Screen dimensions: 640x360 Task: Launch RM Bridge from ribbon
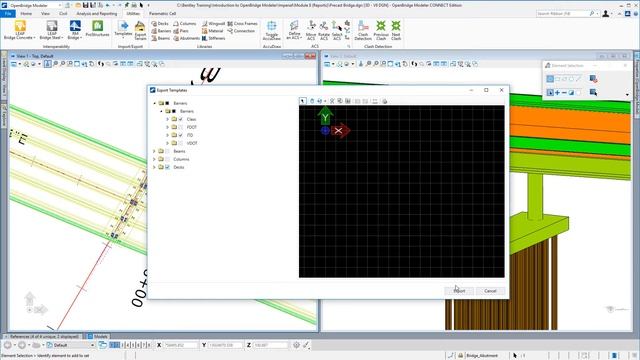75,30
